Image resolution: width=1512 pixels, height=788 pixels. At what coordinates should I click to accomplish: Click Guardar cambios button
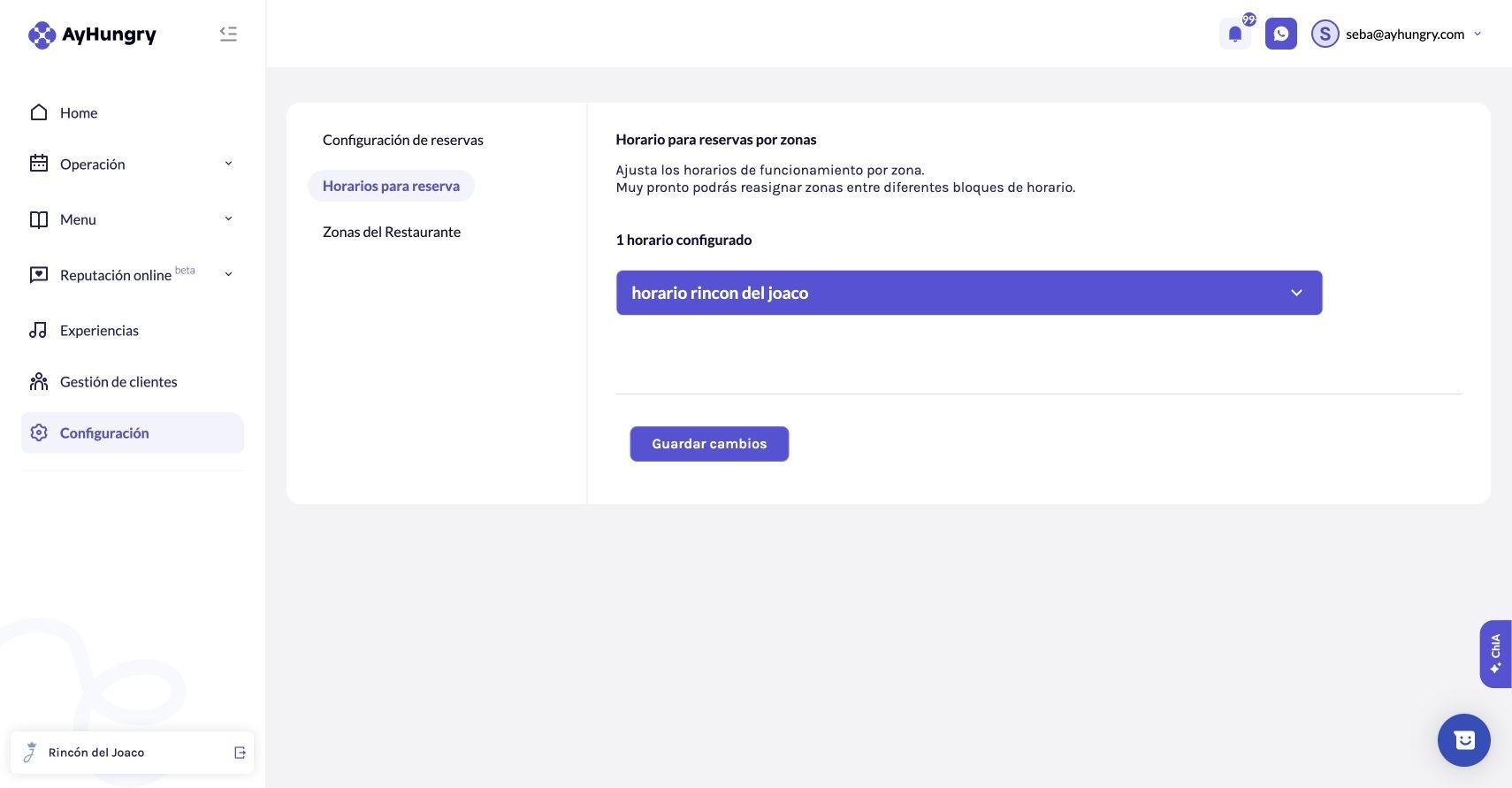[709, 444]
